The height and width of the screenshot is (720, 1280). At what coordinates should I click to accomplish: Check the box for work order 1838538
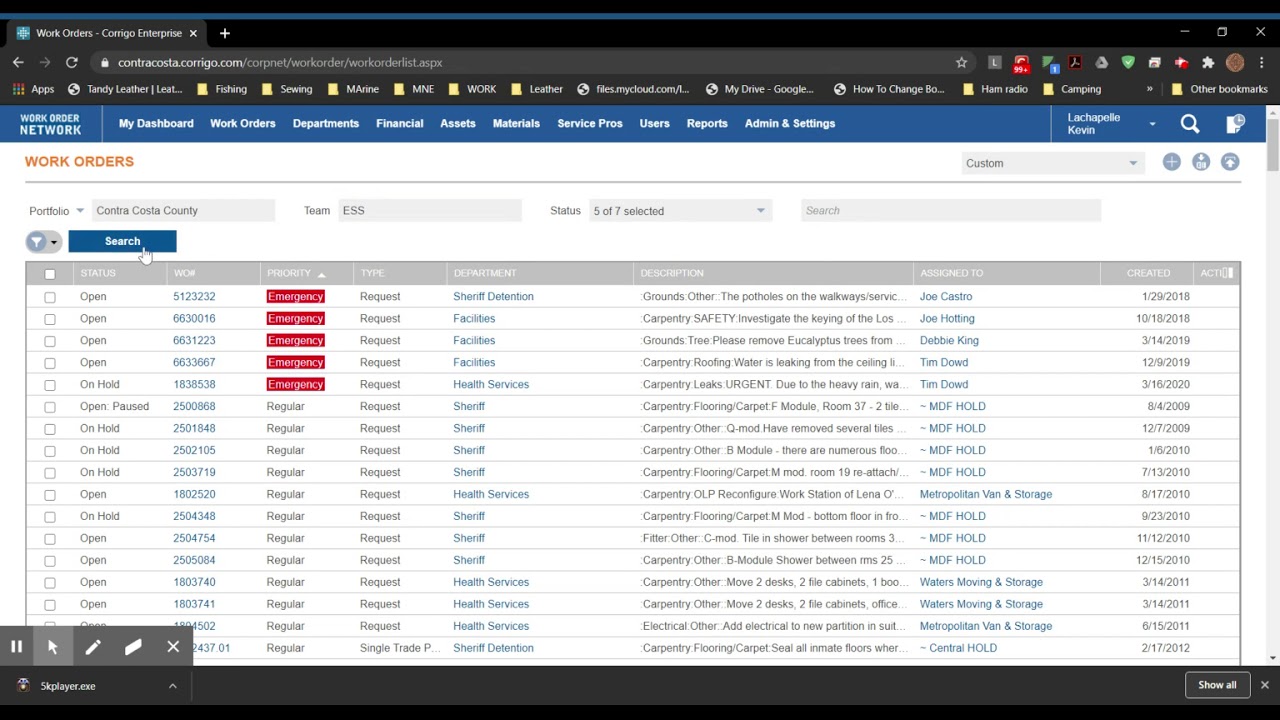point(50,385)
